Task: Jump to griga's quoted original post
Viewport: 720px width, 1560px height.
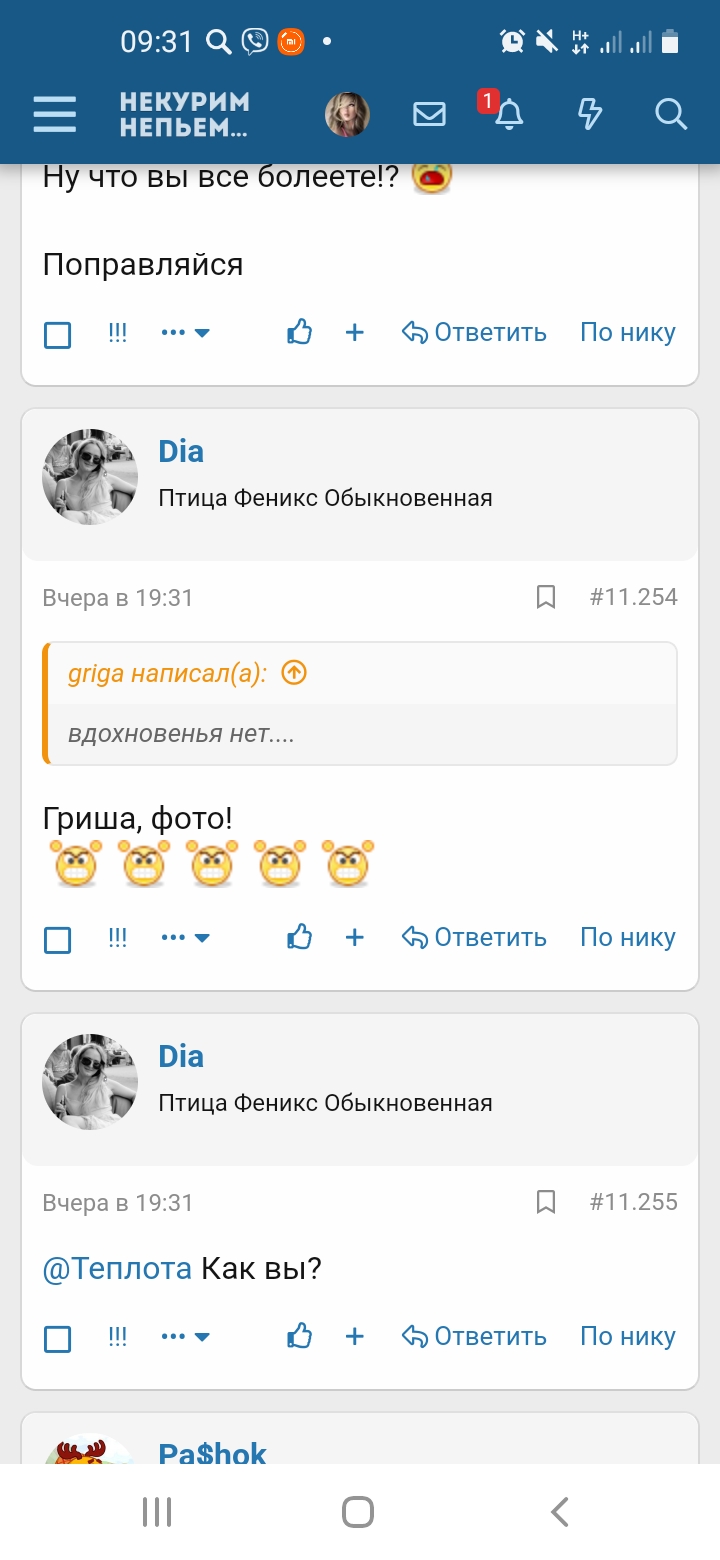Action: (x=293, y=673)
